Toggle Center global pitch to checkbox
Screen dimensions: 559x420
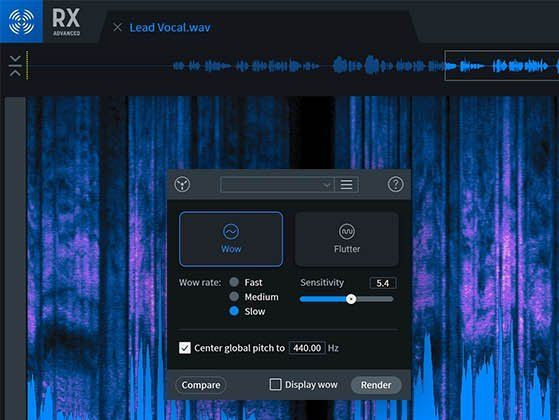click(x=185, y=348)
